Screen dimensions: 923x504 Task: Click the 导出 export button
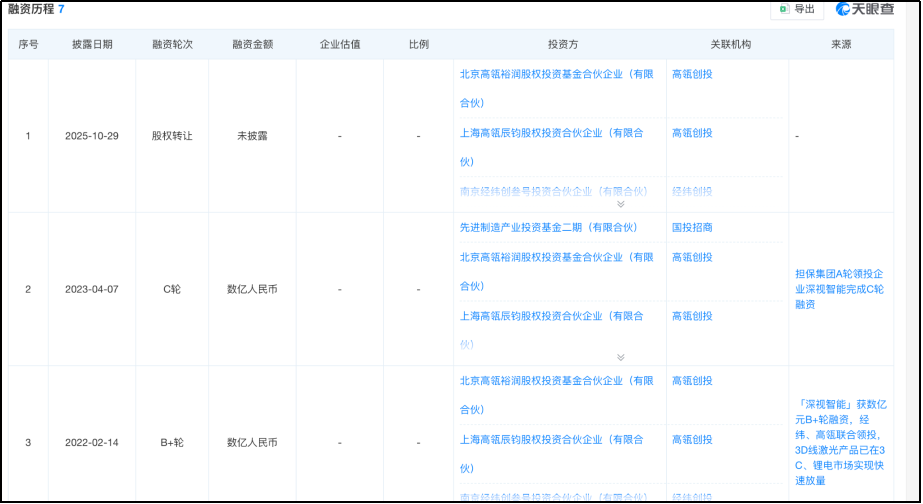pos(796,9)
